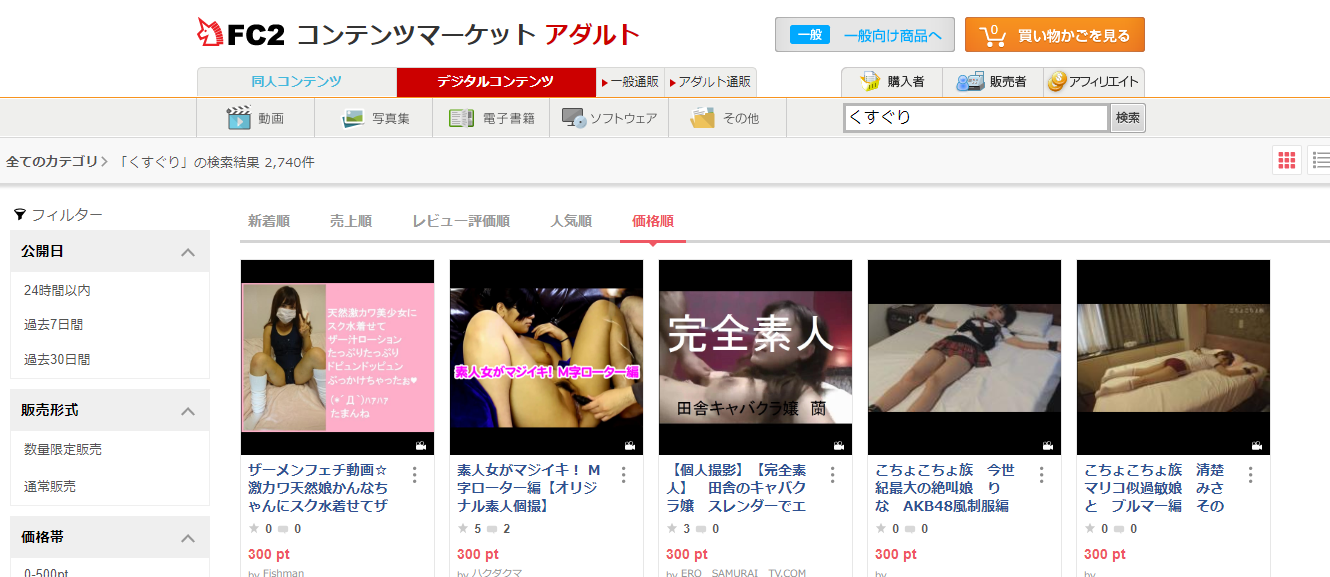The height and width of the screenshot is (577, 1330).
Task: Switch to list view layout
Action: click(1318, 159)
